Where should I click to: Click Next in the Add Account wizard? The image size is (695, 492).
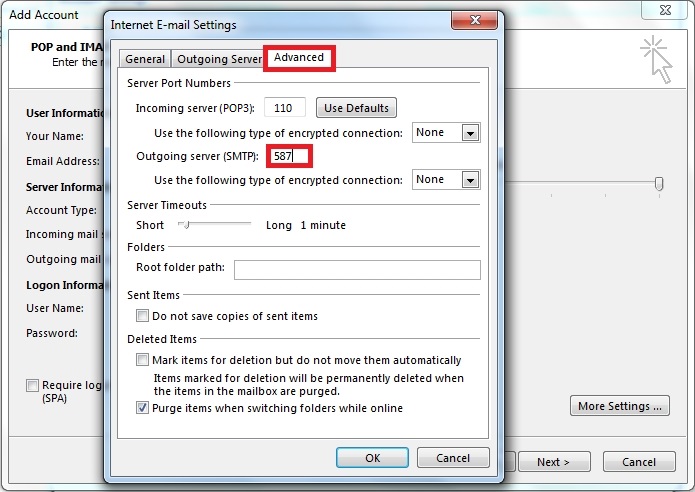[553, 462]
